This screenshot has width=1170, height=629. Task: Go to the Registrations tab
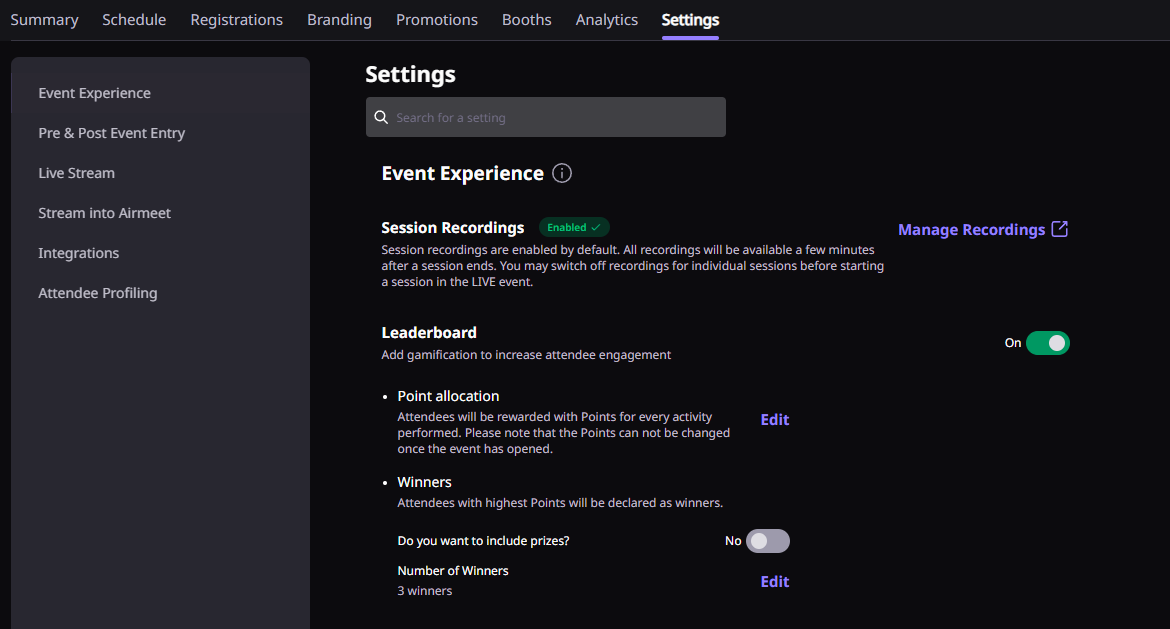pyautogui.click(x=236, y=20)
